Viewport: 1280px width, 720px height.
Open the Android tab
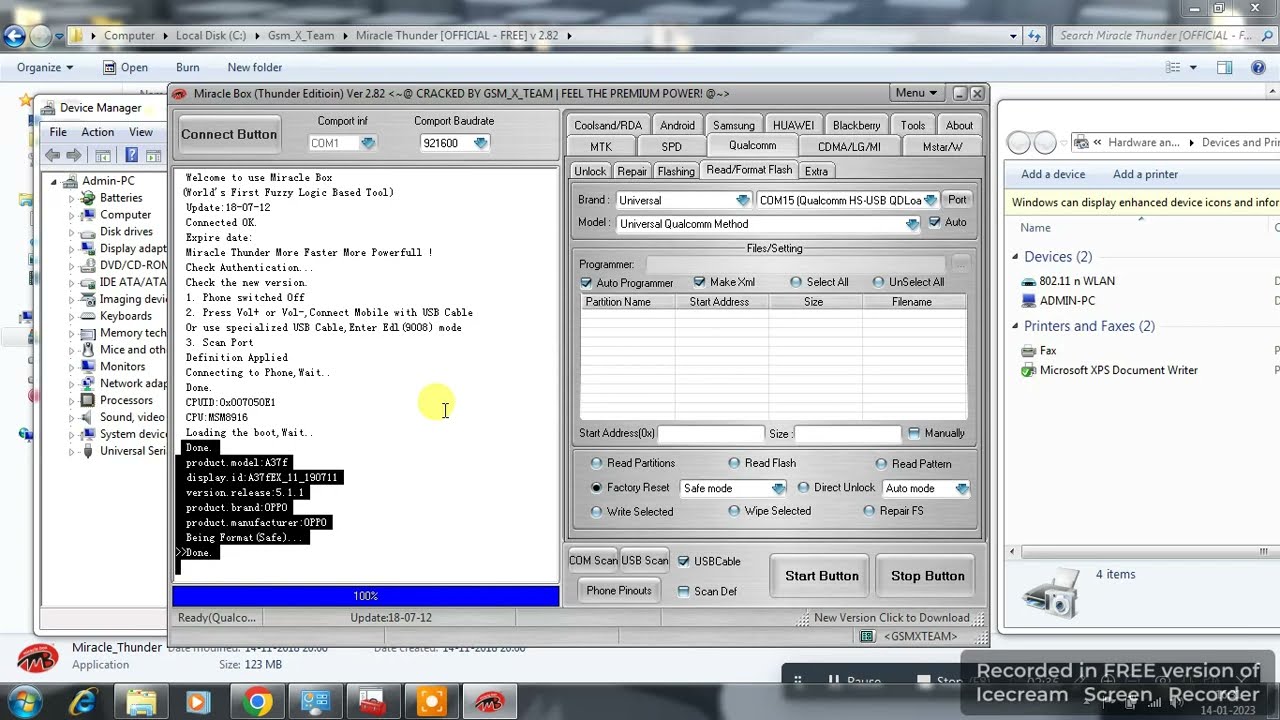coord(677,125)
